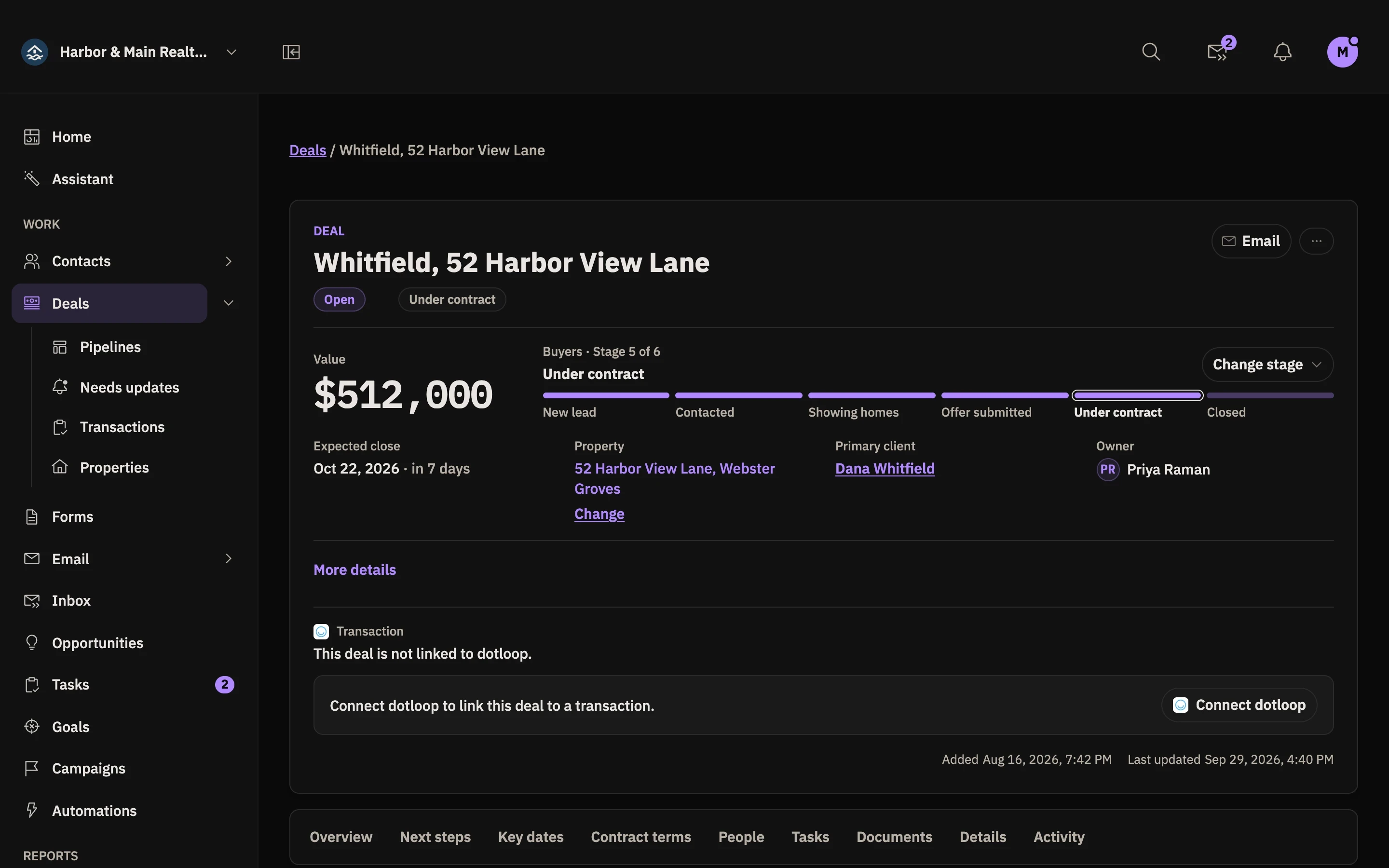Screen dimensions: 1389x868
Task: Click the Goals target icon
Action: click(x=31, y=726)
